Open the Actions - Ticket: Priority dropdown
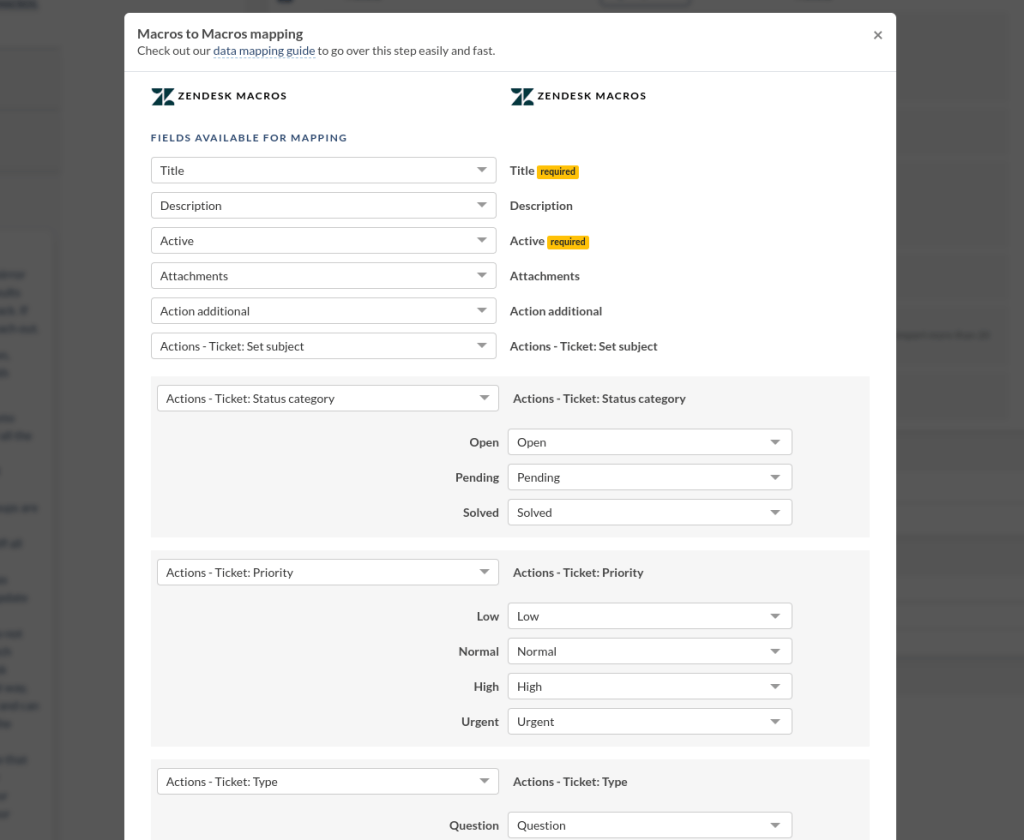Image resolution: width=1024 pixels, height=840 pixels. (x=328, y=571)
